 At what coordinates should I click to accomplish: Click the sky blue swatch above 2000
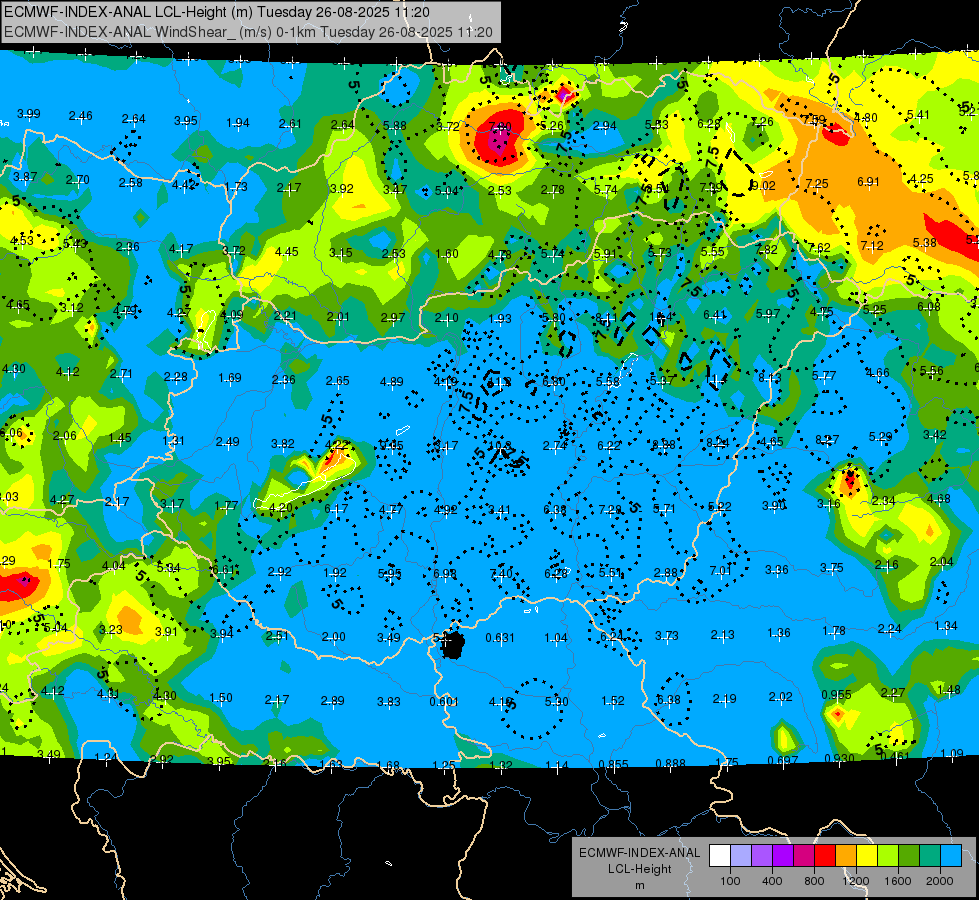pyautogui.click(x=952, y=855)
